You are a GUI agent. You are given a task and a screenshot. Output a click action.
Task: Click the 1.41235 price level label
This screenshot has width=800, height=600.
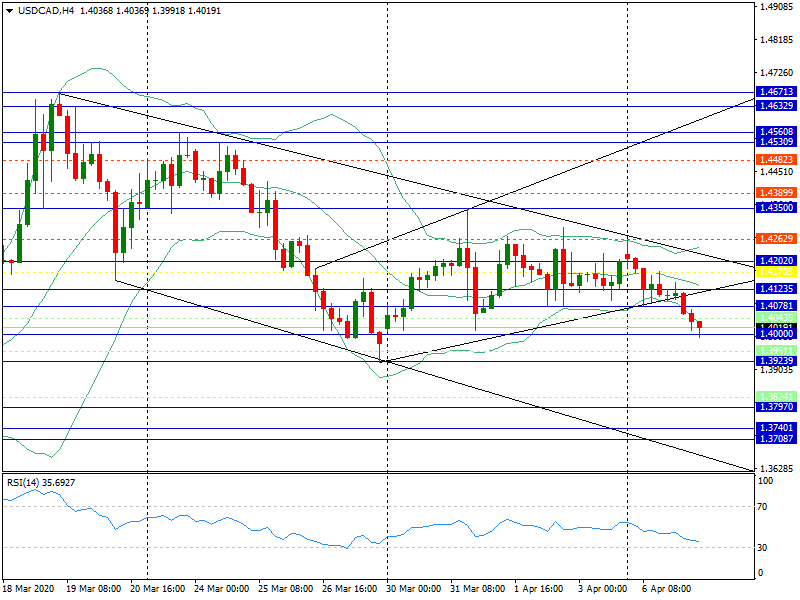click(x=776, y=289)
